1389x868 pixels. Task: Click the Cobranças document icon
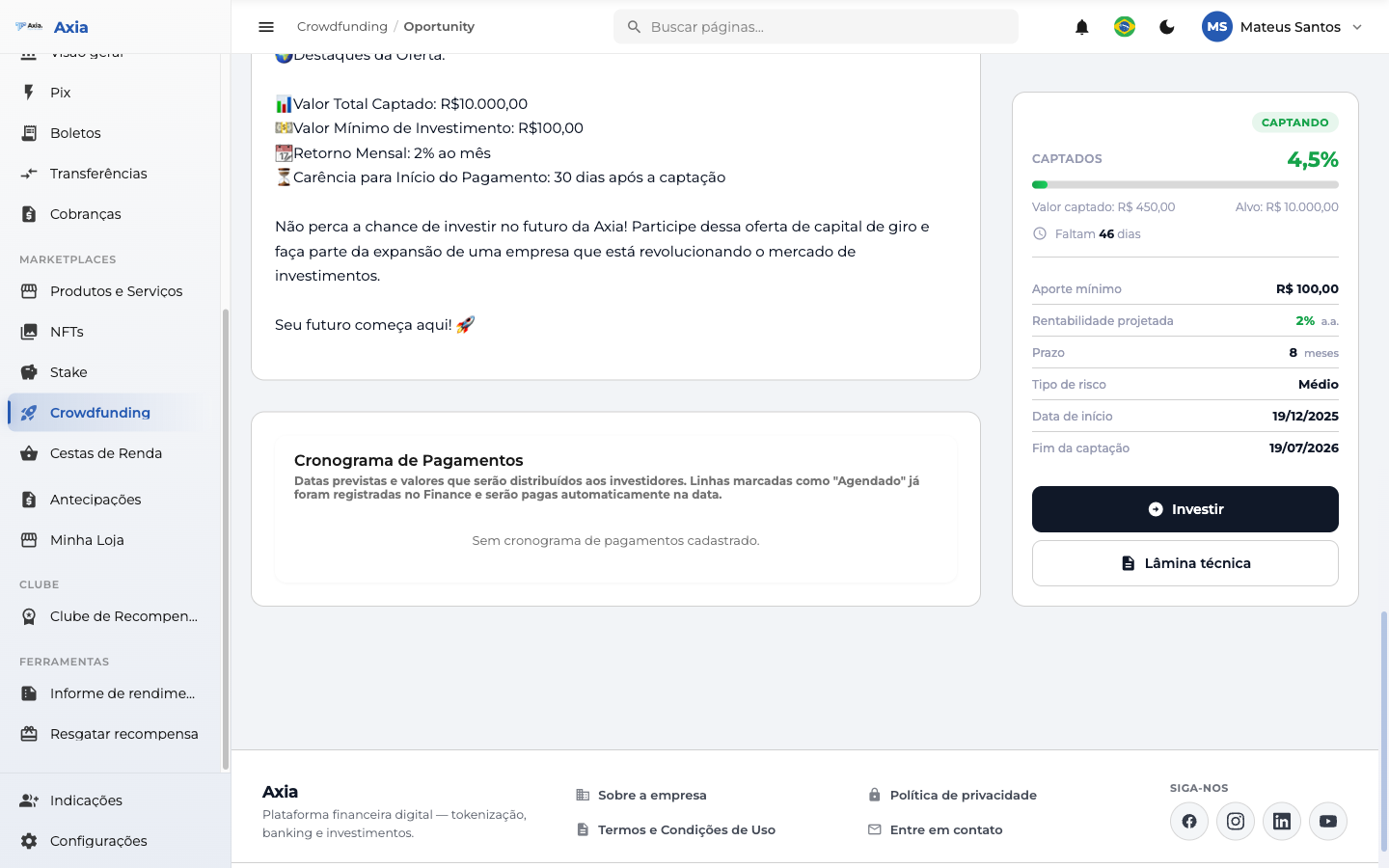(29, 214)
